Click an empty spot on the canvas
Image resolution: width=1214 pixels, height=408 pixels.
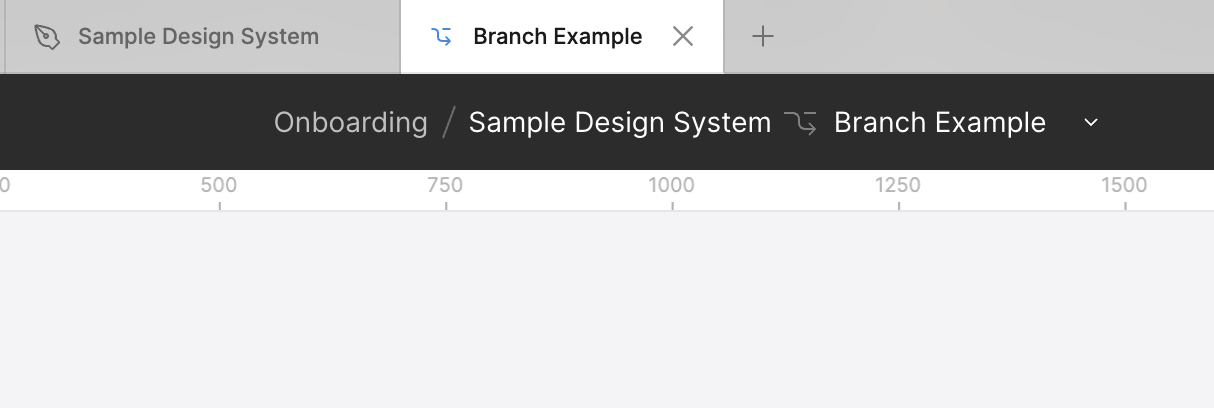[x=607, y=310]
